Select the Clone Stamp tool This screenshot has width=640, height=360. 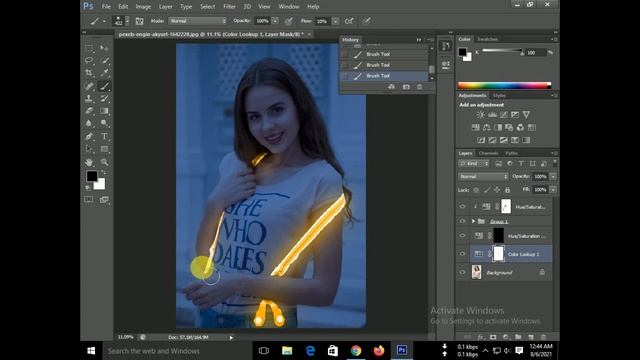tap(89, 98)
